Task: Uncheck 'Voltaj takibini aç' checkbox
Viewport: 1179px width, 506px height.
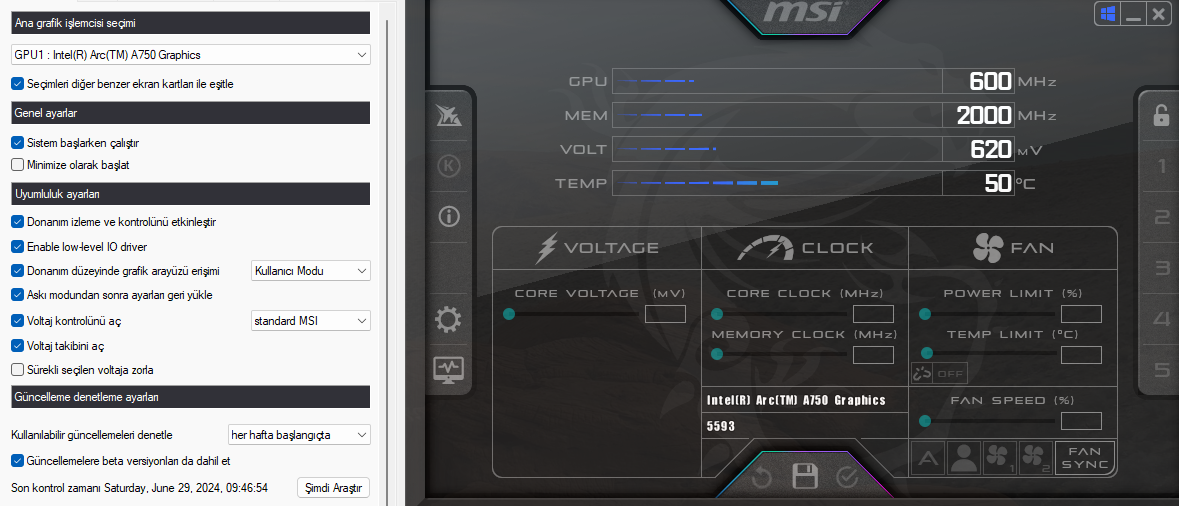Action: click(17, 345)
